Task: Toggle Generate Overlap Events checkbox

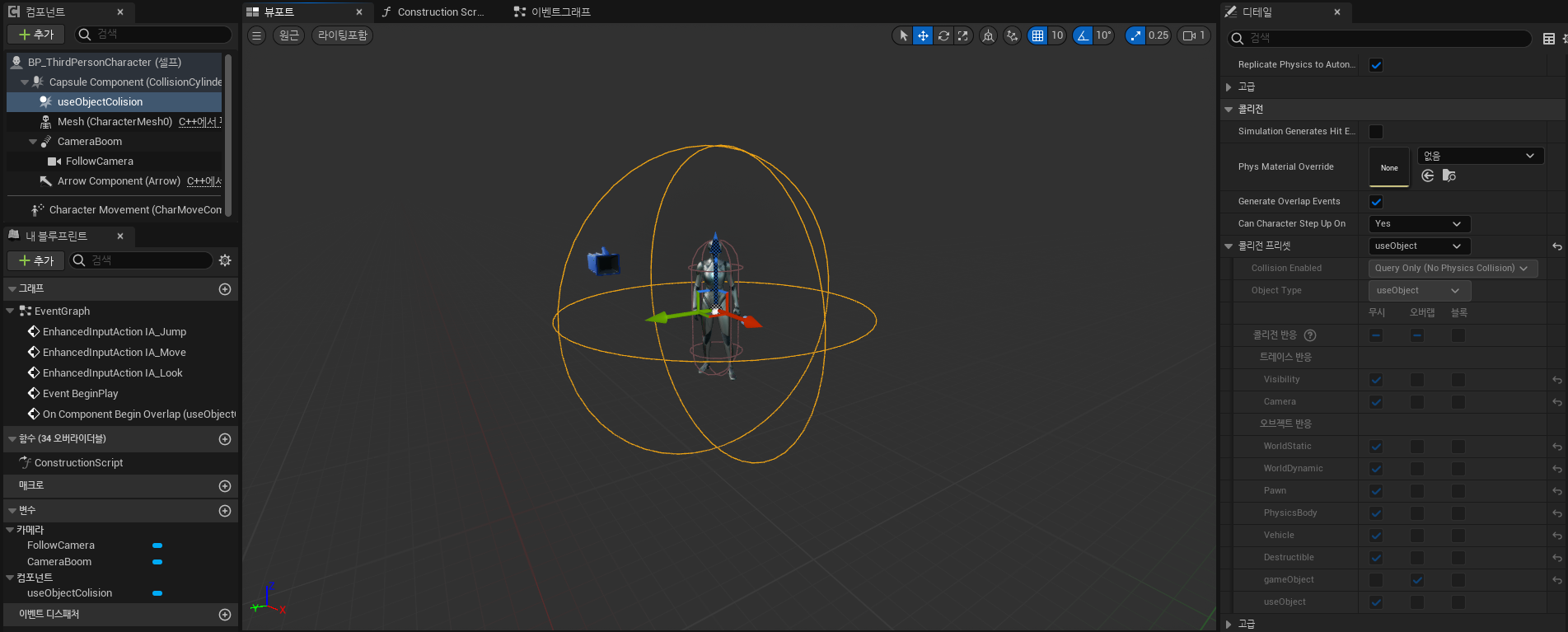Action: [1376, 202]
